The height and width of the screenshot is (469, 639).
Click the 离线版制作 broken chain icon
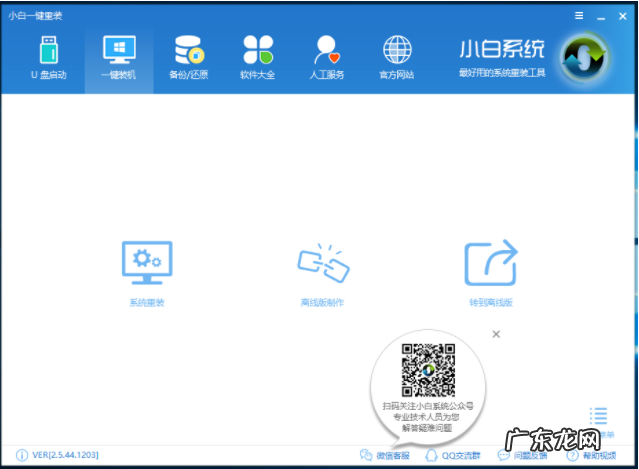[x=323, y=263]
